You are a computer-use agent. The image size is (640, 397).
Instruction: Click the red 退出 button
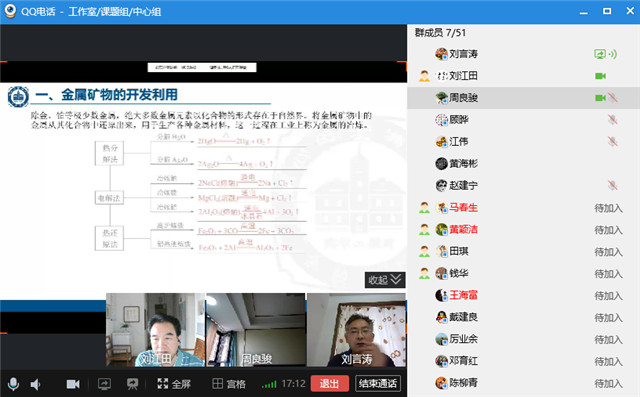(330, 384)
